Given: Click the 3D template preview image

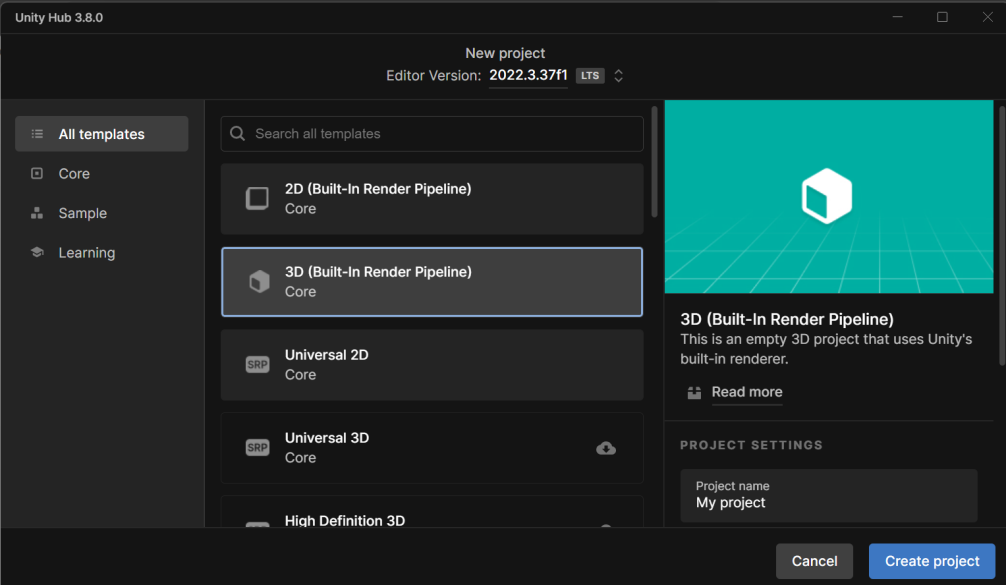Looking at the screenshot, I should click(x=829, y=196).
